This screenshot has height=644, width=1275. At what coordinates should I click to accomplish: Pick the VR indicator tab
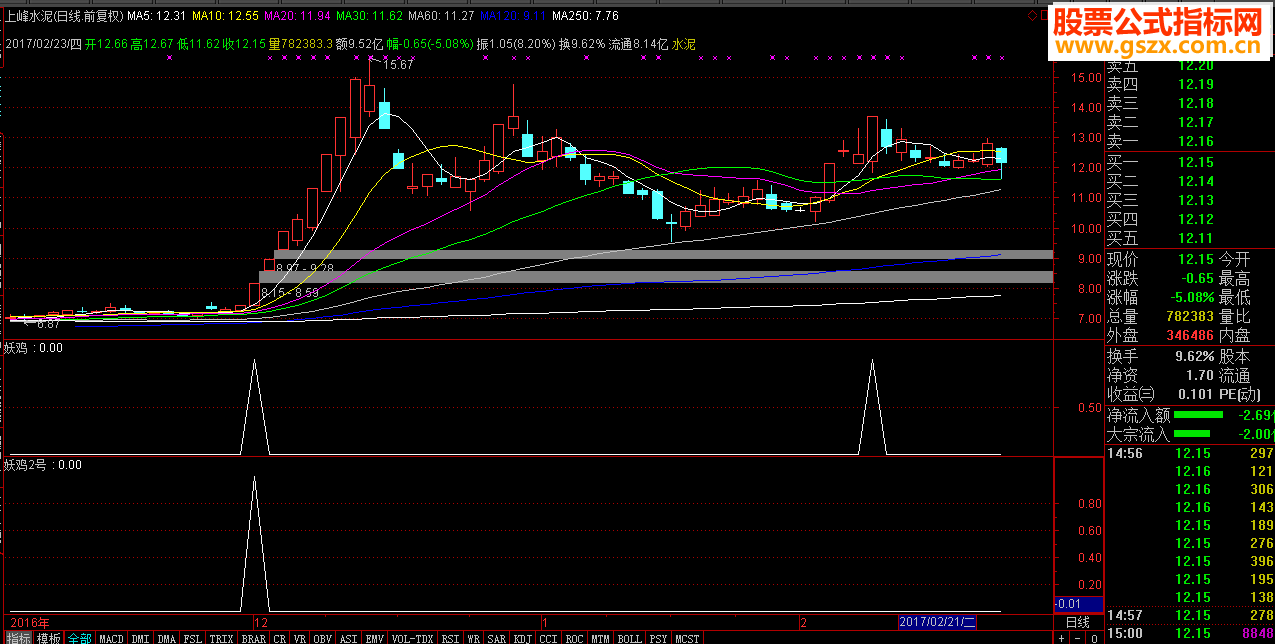(x=299, y=637)
